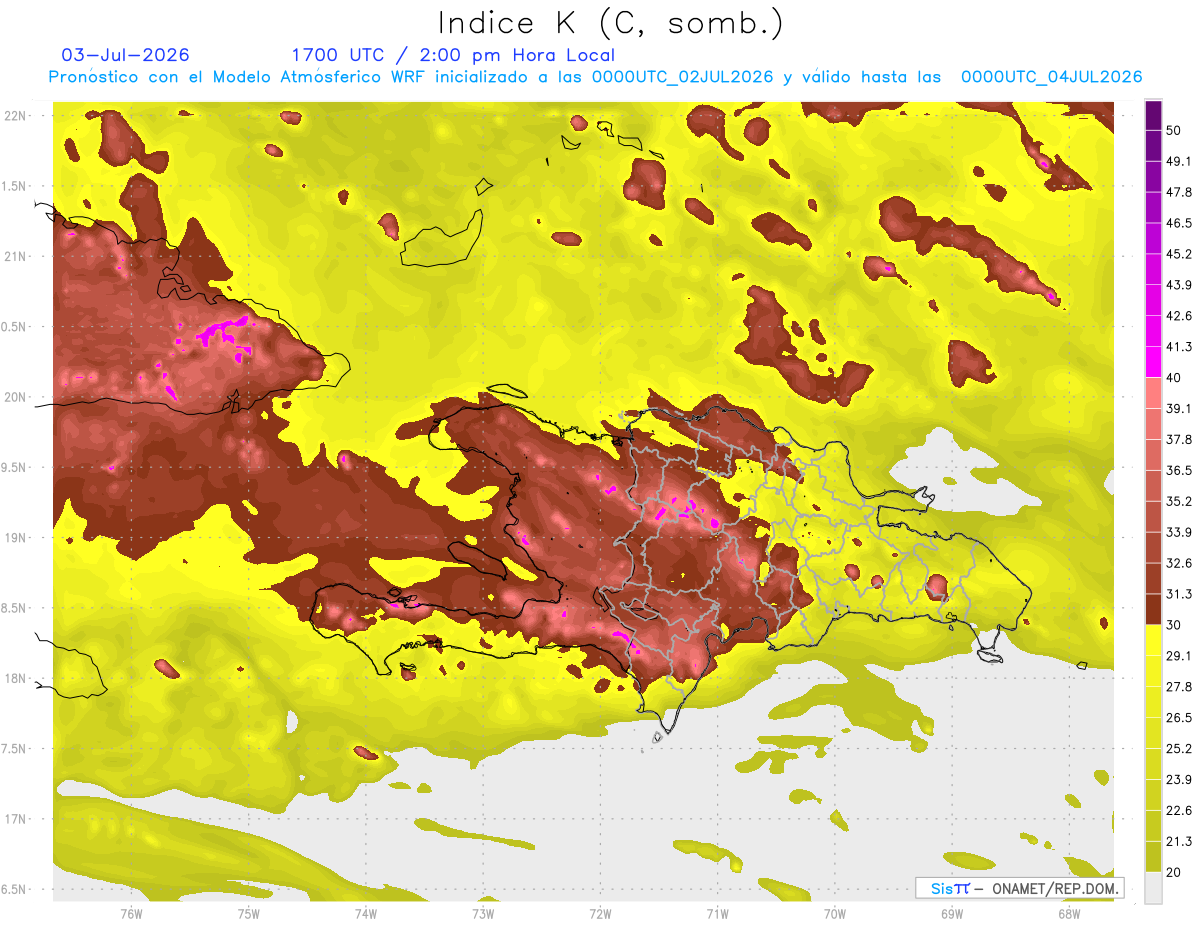Click the colorbar value "42.6"
The height and width of the screenshot is (927, 1200).
pyautogui.click(x=1179, y=316)
